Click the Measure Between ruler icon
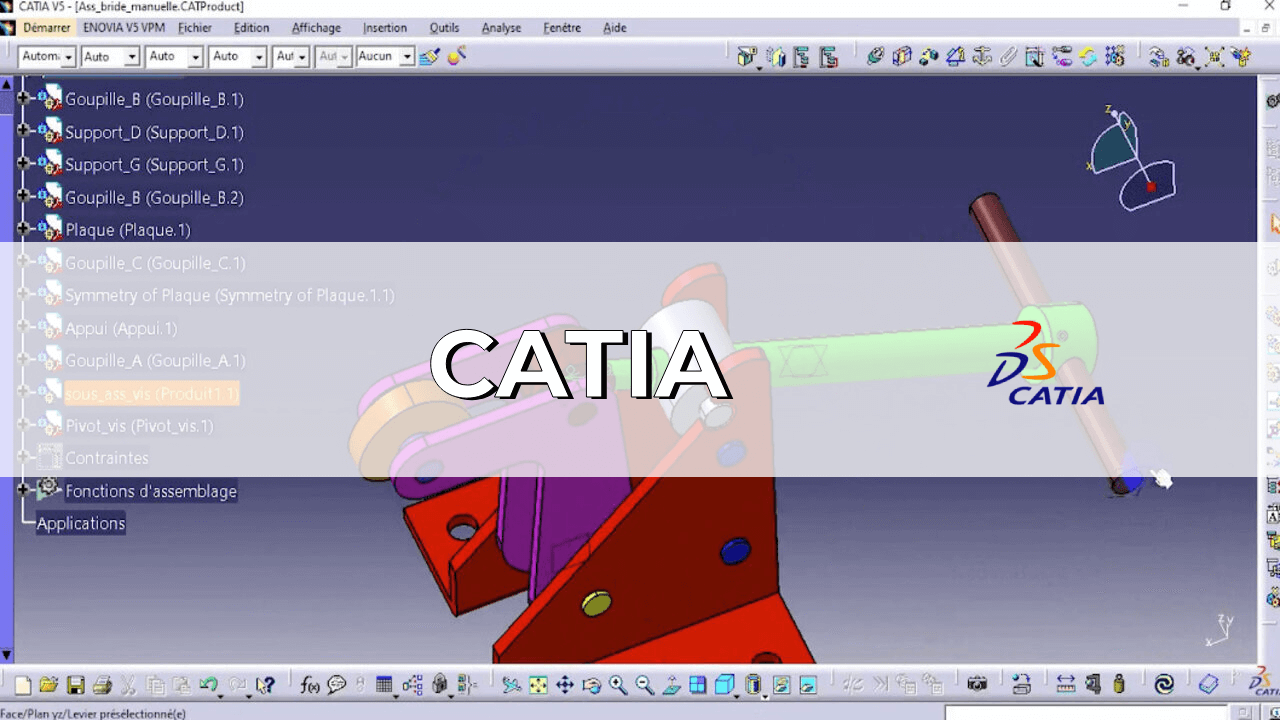Image resolution: width=1280 pixels, height=720 pixels. [x=1066, y=685]
